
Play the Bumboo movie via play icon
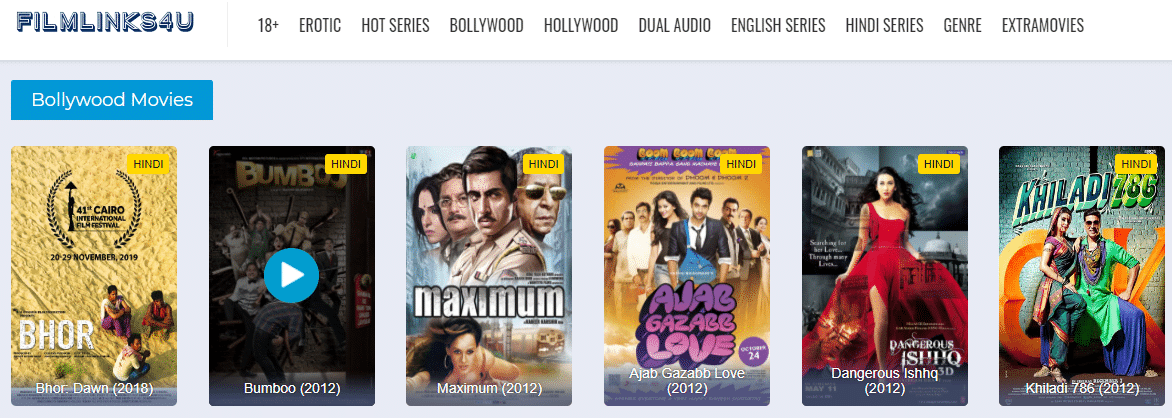(x=292, y=275)
